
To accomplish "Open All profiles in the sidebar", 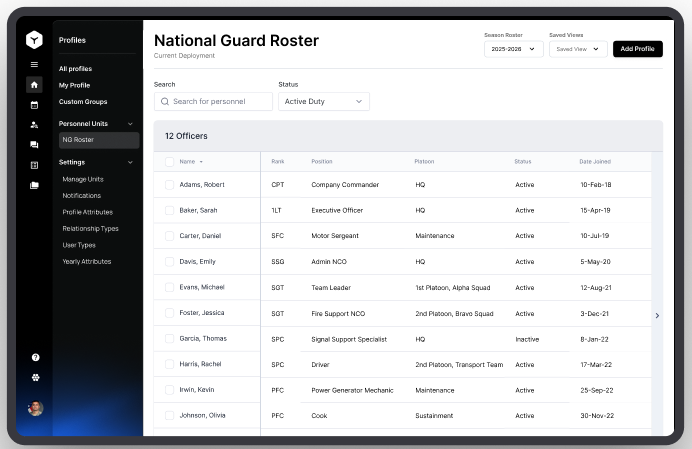I will click(75, 69).
